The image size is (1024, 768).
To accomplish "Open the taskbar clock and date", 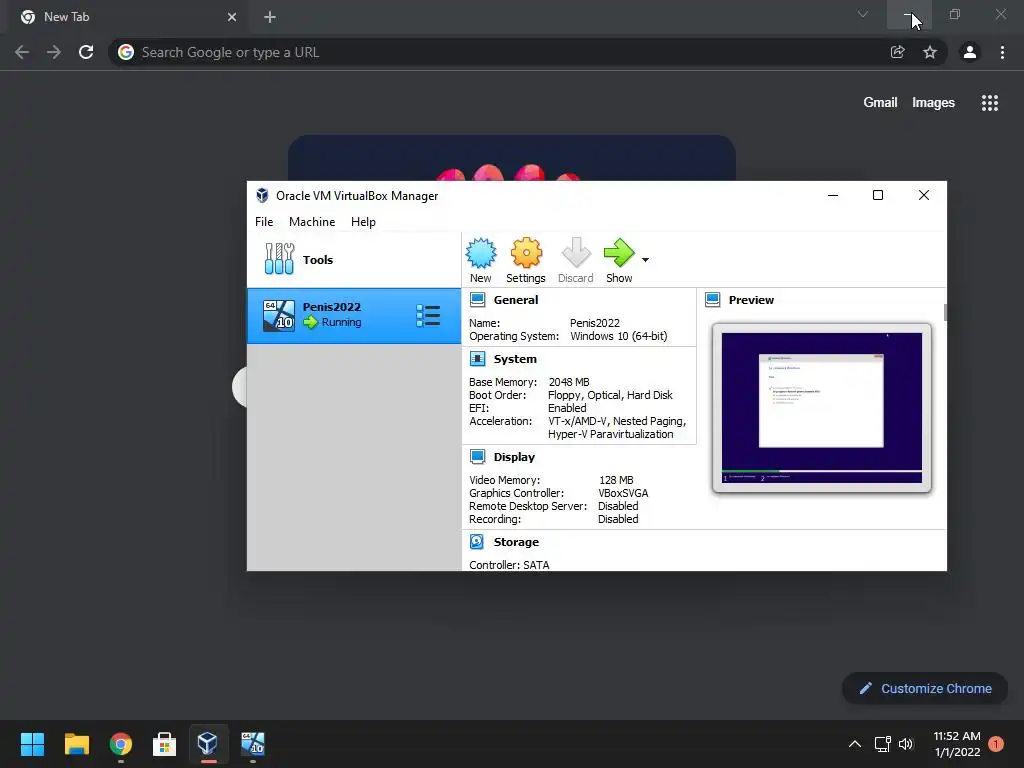I will [x=957, y=744].
